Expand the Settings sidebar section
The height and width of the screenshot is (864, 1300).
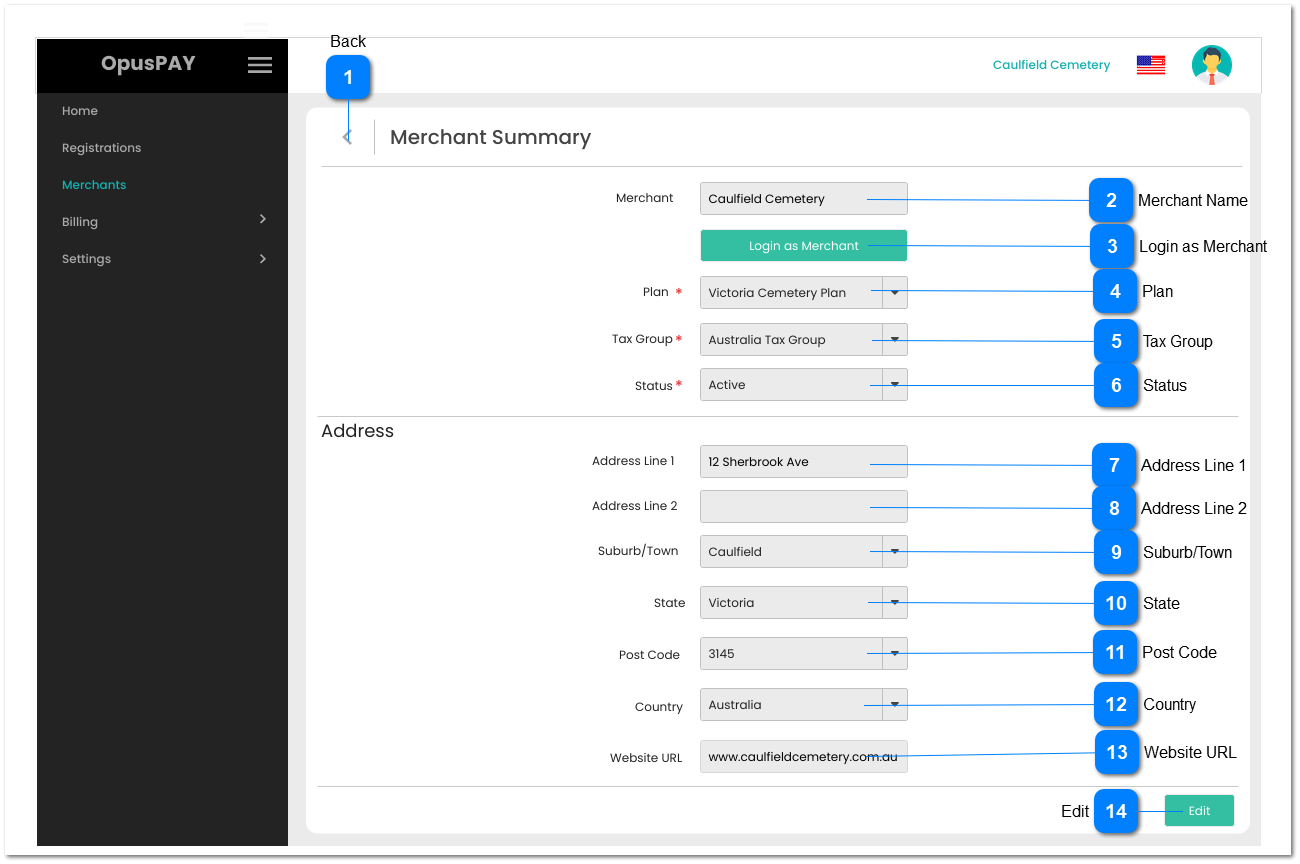161,258
